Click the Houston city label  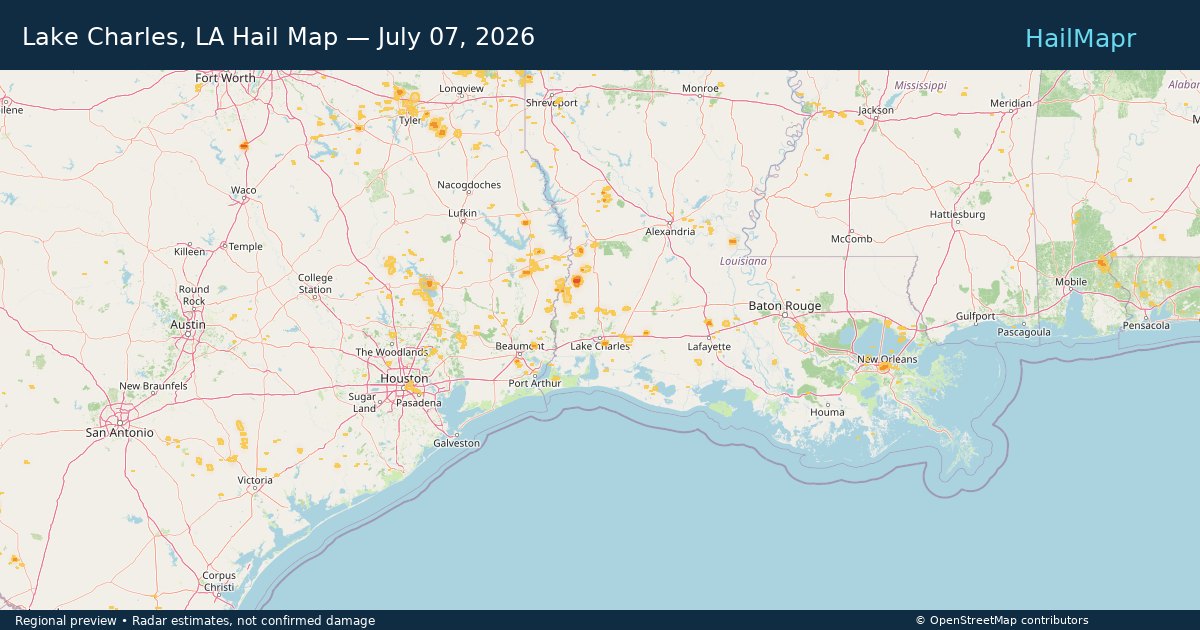click(404, 379)
